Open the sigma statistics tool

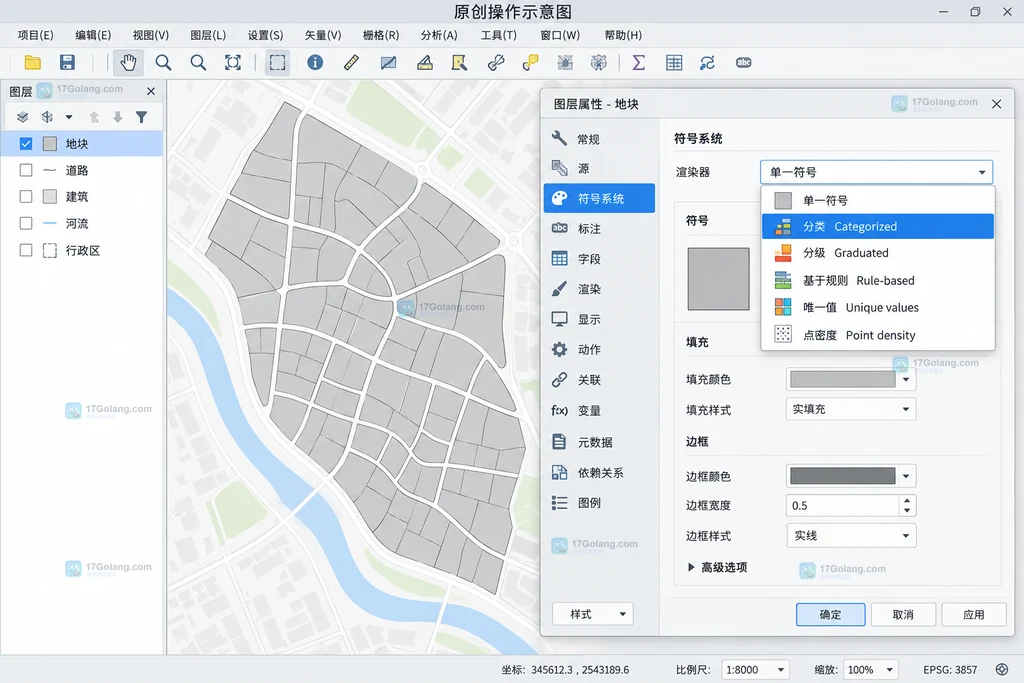coord(639,63)
